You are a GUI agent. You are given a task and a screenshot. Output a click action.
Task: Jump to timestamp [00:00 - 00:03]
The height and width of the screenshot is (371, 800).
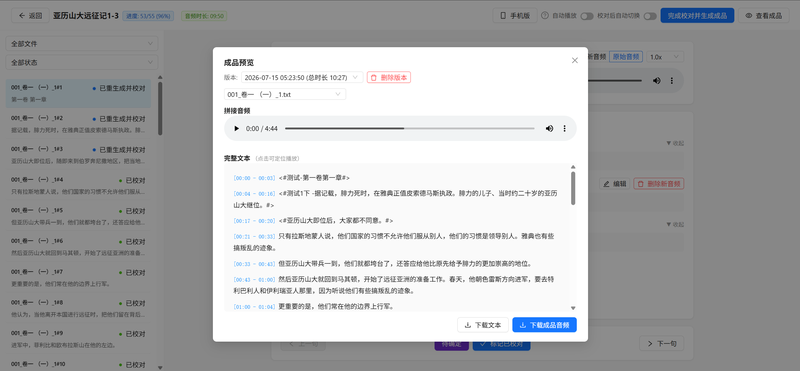click(254, 178)
